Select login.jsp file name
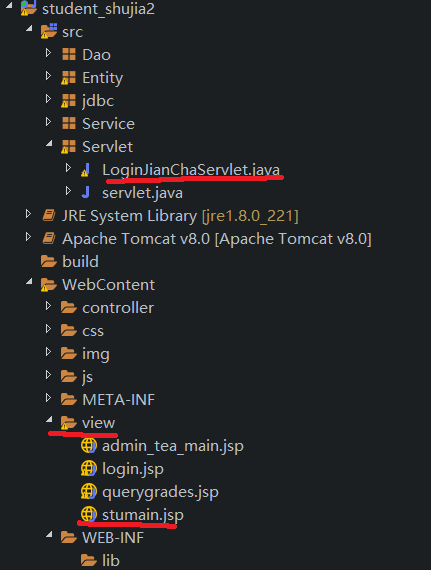Viewport: 431px width, 570px height. click(133, 469)
